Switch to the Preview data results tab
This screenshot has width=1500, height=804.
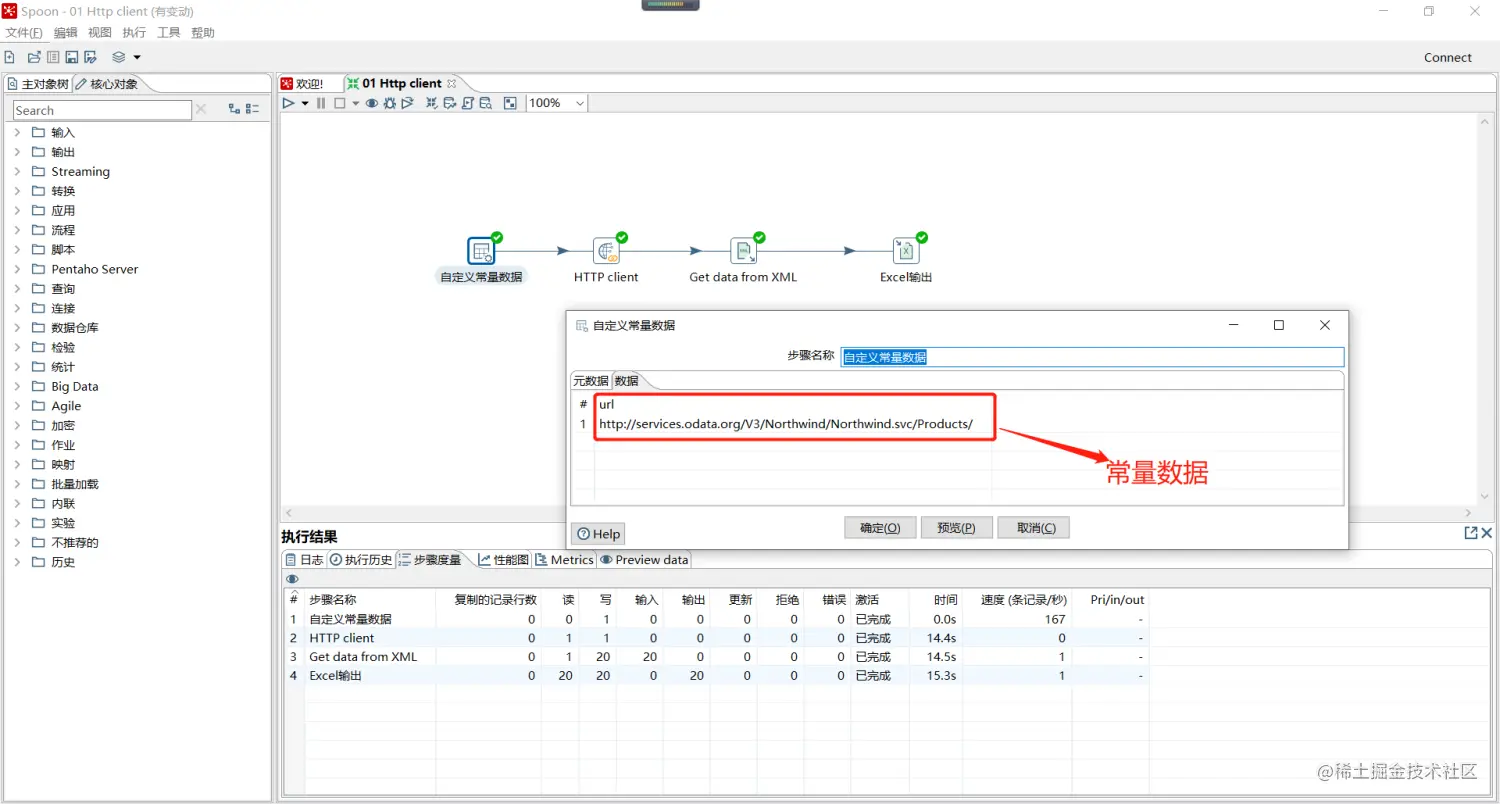tap(644, 560)
